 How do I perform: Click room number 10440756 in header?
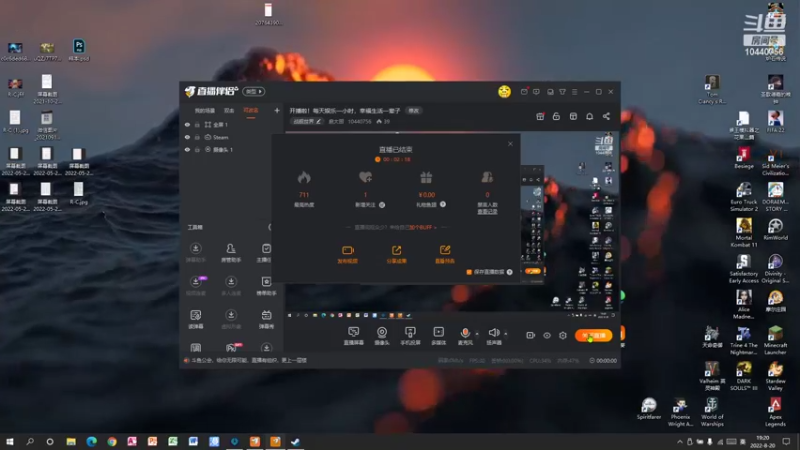point(359,121)
